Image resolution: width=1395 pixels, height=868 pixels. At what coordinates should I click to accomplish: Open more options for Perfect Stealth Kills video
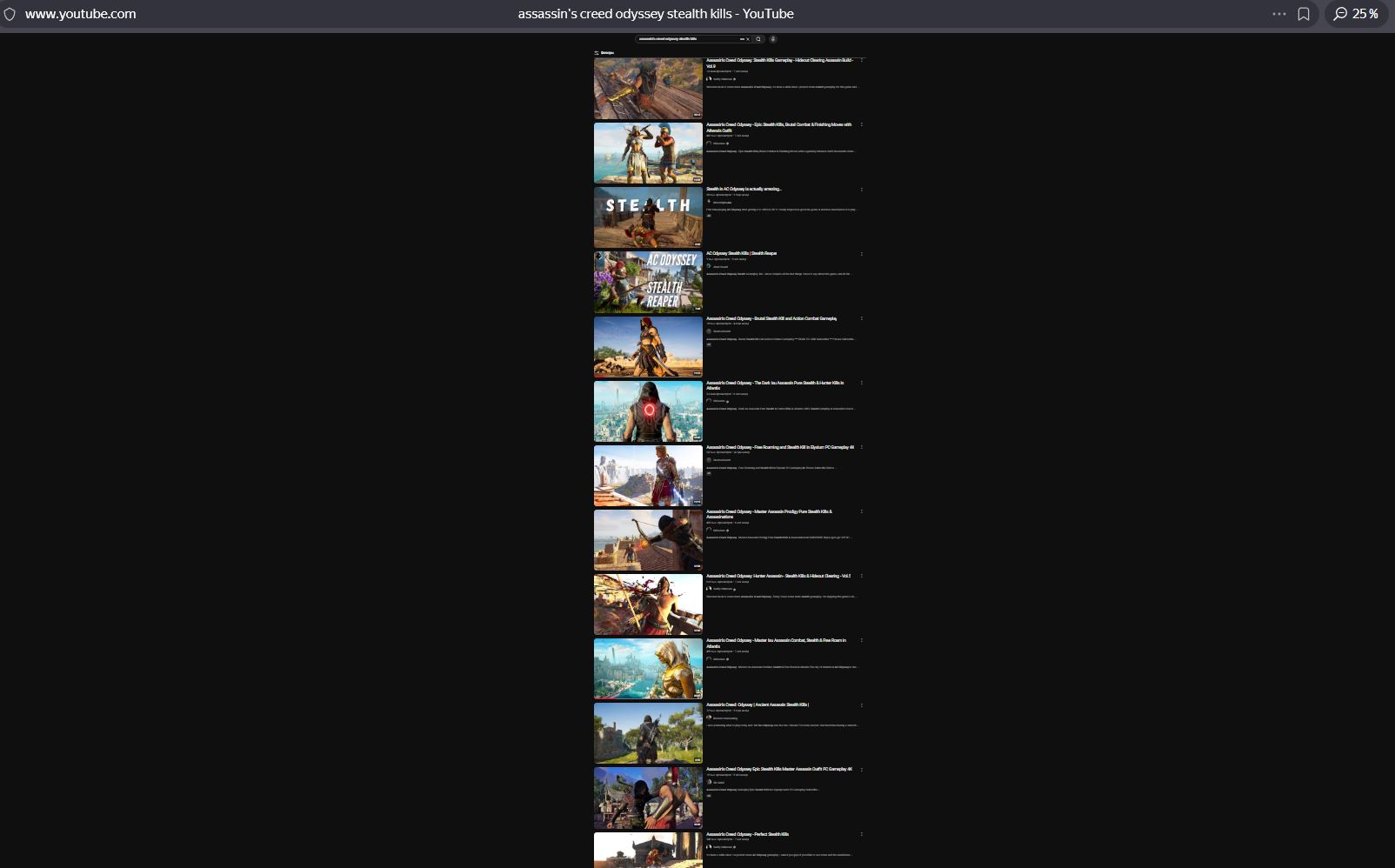tap(862, 834)
